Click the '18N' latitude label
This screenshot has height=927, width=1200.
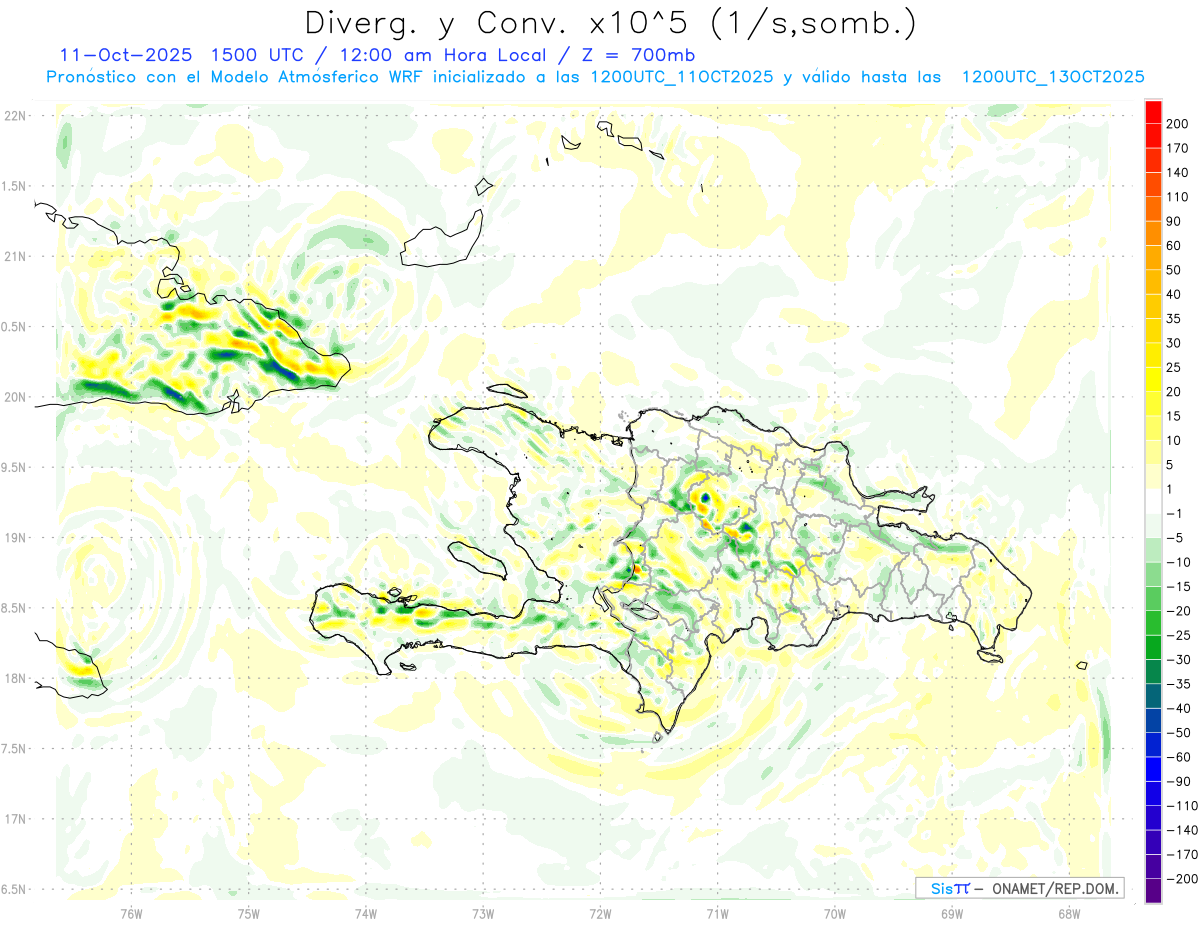click(15, 679)
